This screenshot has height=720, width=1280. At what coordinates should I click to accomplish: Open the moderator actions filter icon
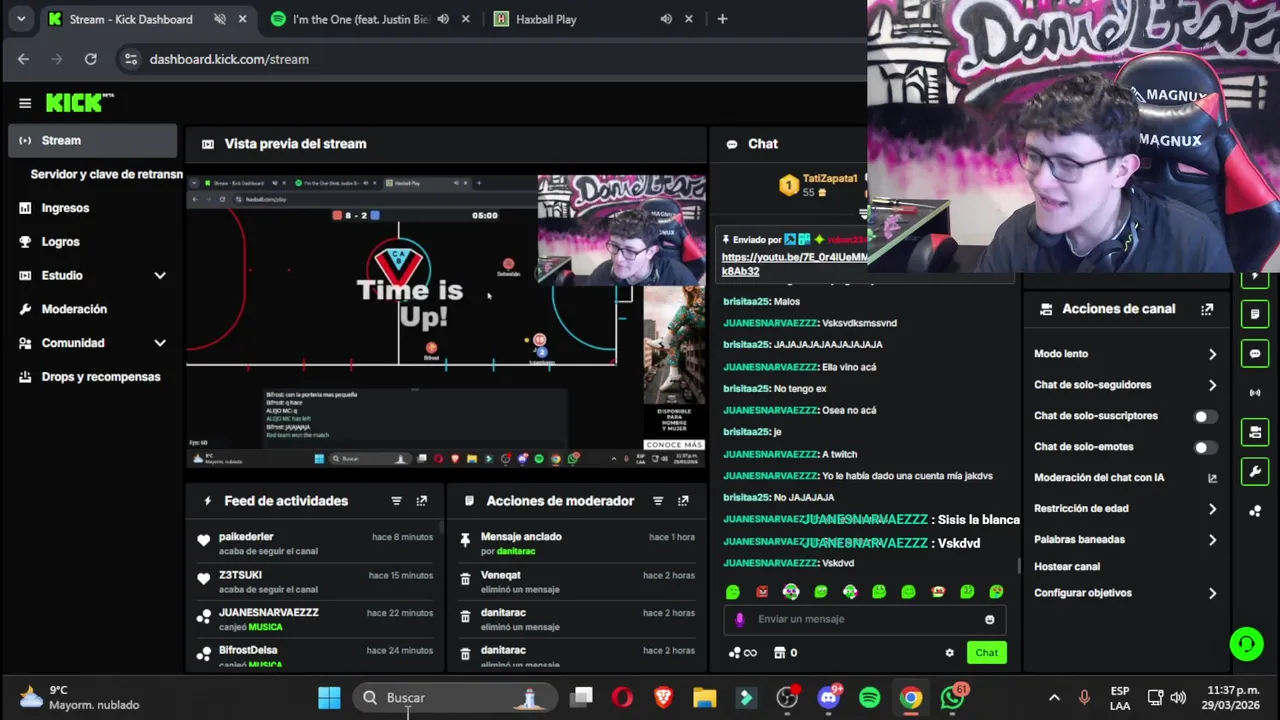pos(658,501)
